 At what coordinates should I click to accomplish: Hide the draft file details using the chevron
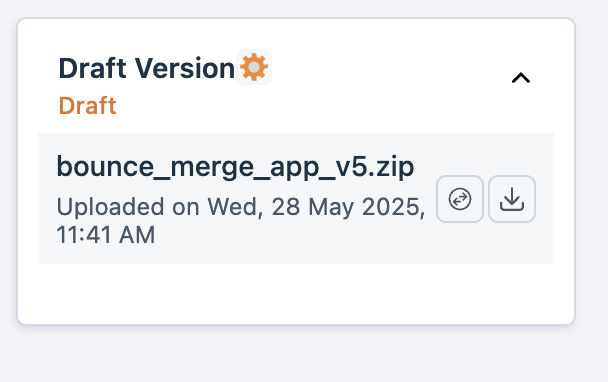click(x=521, y=78)
